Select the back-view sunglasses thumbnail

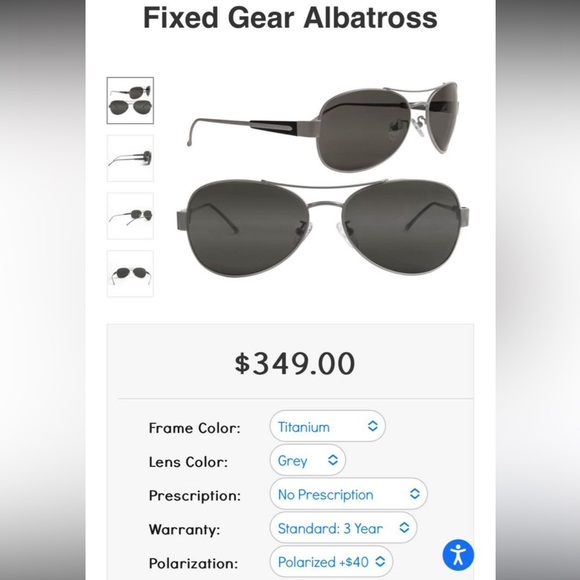130,274
